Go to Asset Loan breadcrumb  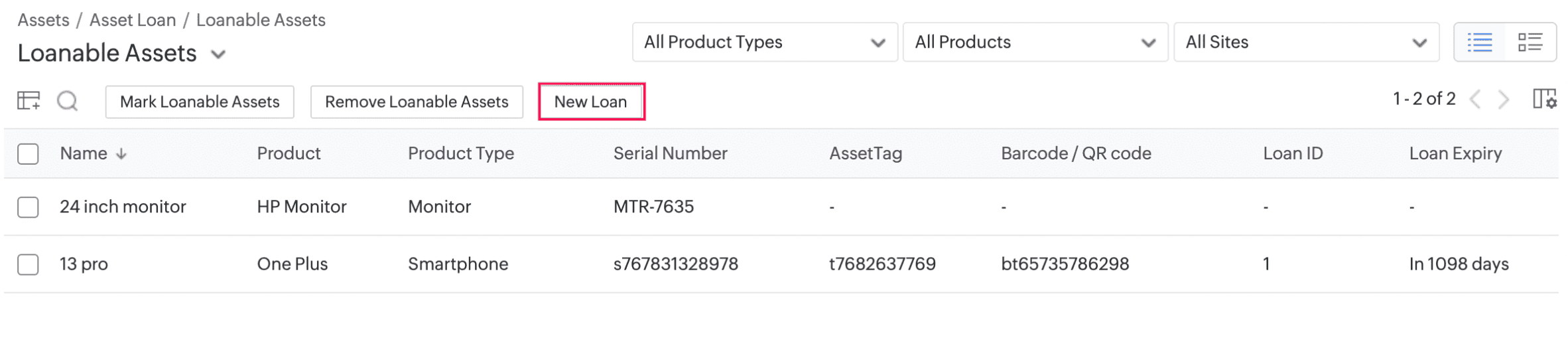[133, 20]
